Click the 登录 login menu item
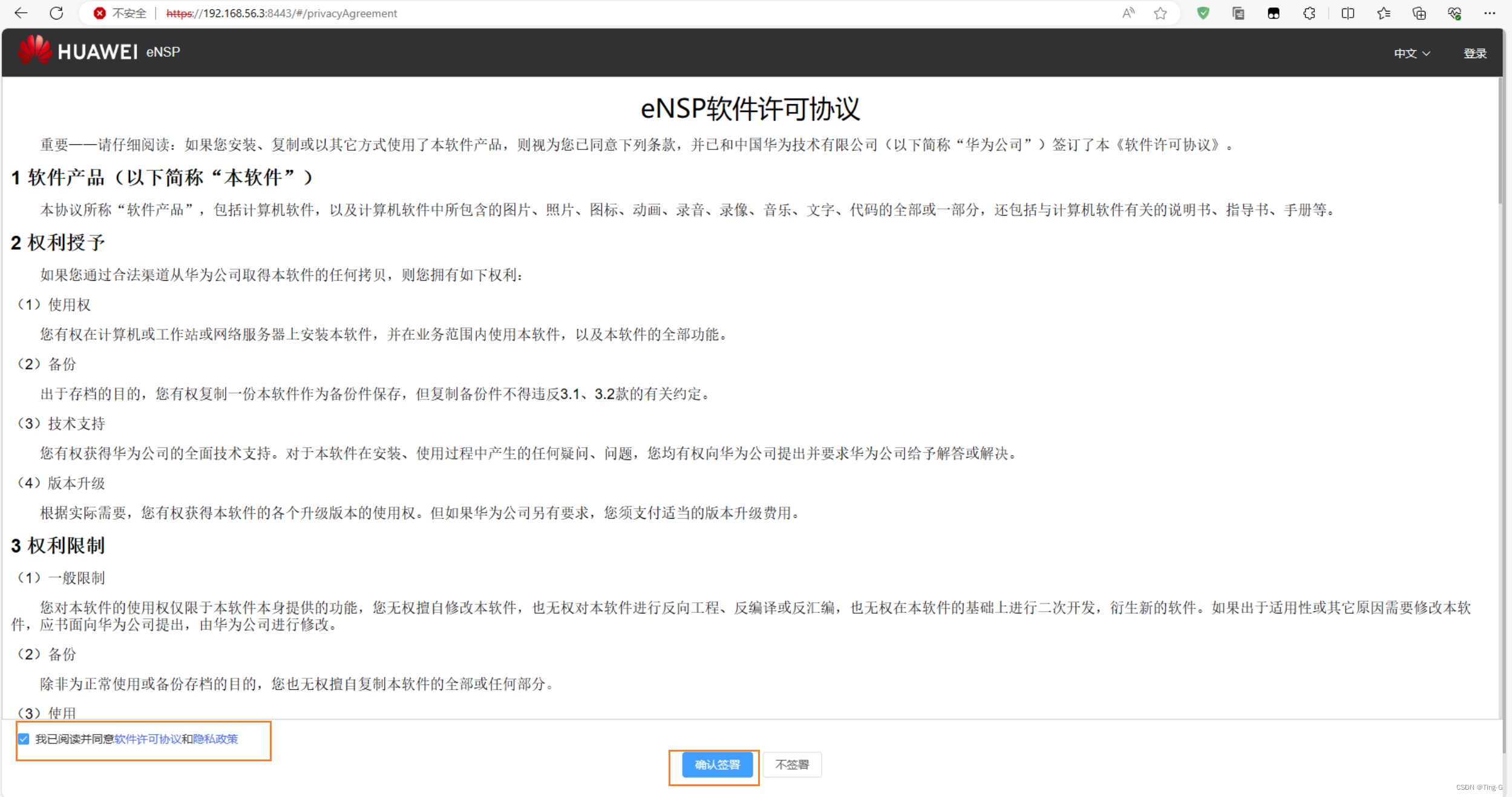Screen dimensions: 1512x797 point(1474,53)
